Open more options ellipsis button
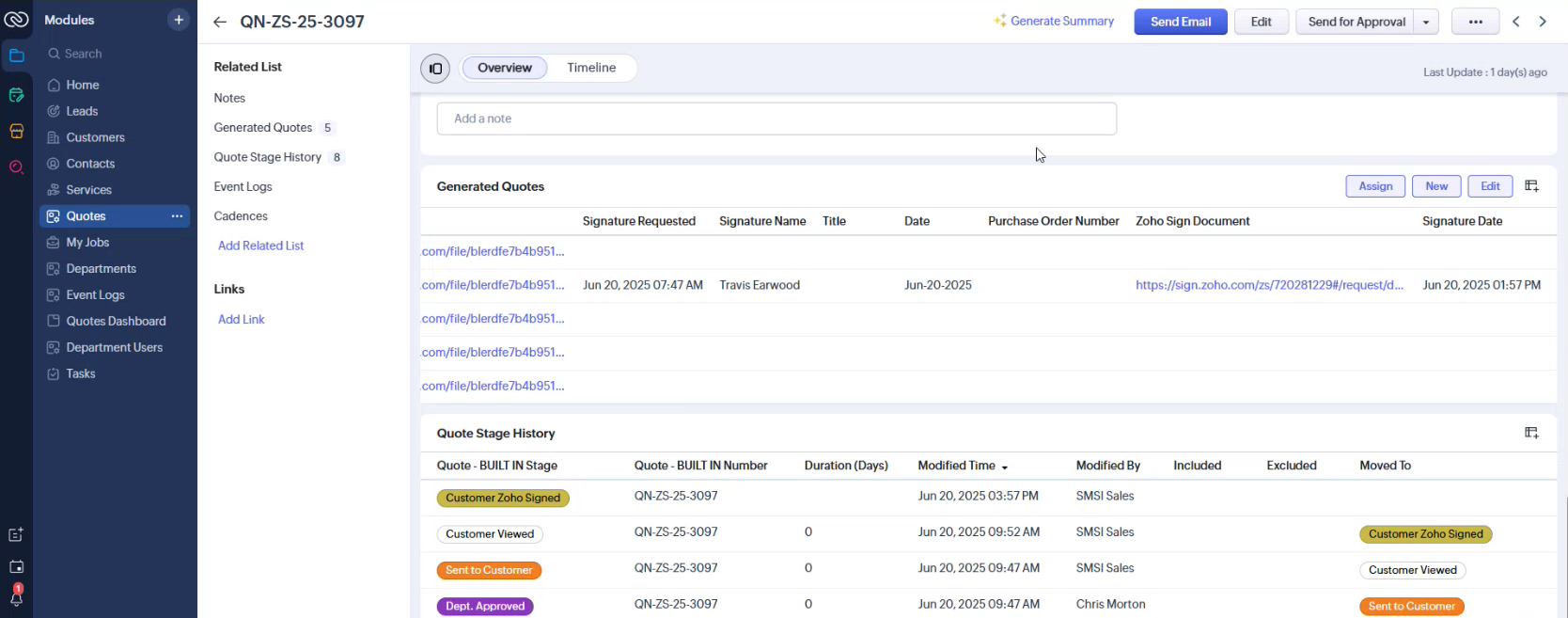This screenshot has width=1568, height=618. (x=1475, y=22)
